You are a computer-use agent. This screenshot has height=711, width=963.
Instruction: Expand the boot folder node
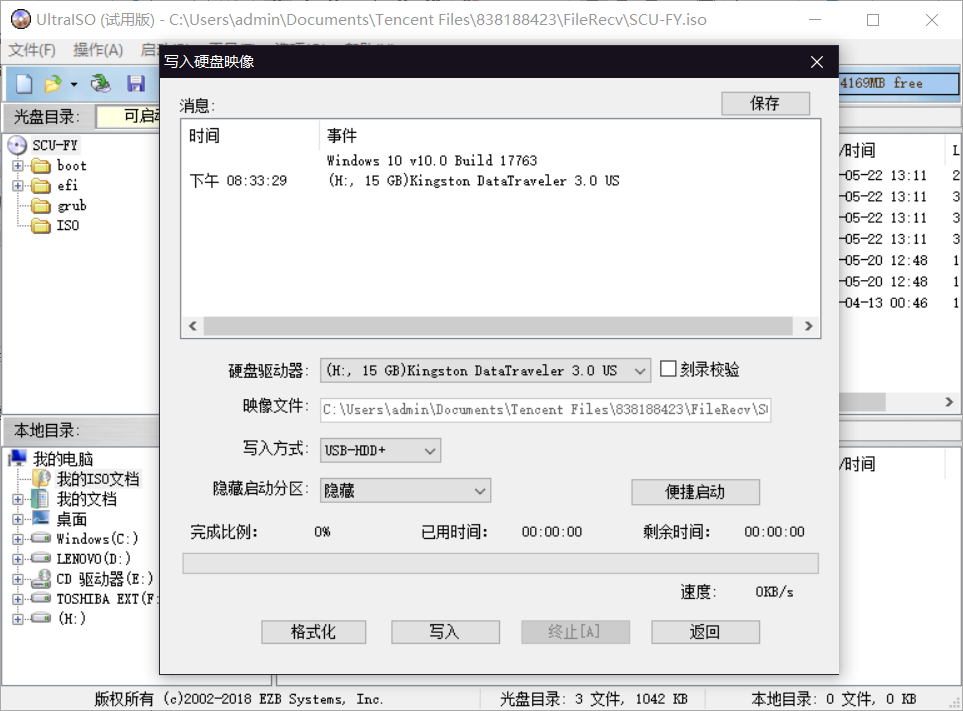17,166
